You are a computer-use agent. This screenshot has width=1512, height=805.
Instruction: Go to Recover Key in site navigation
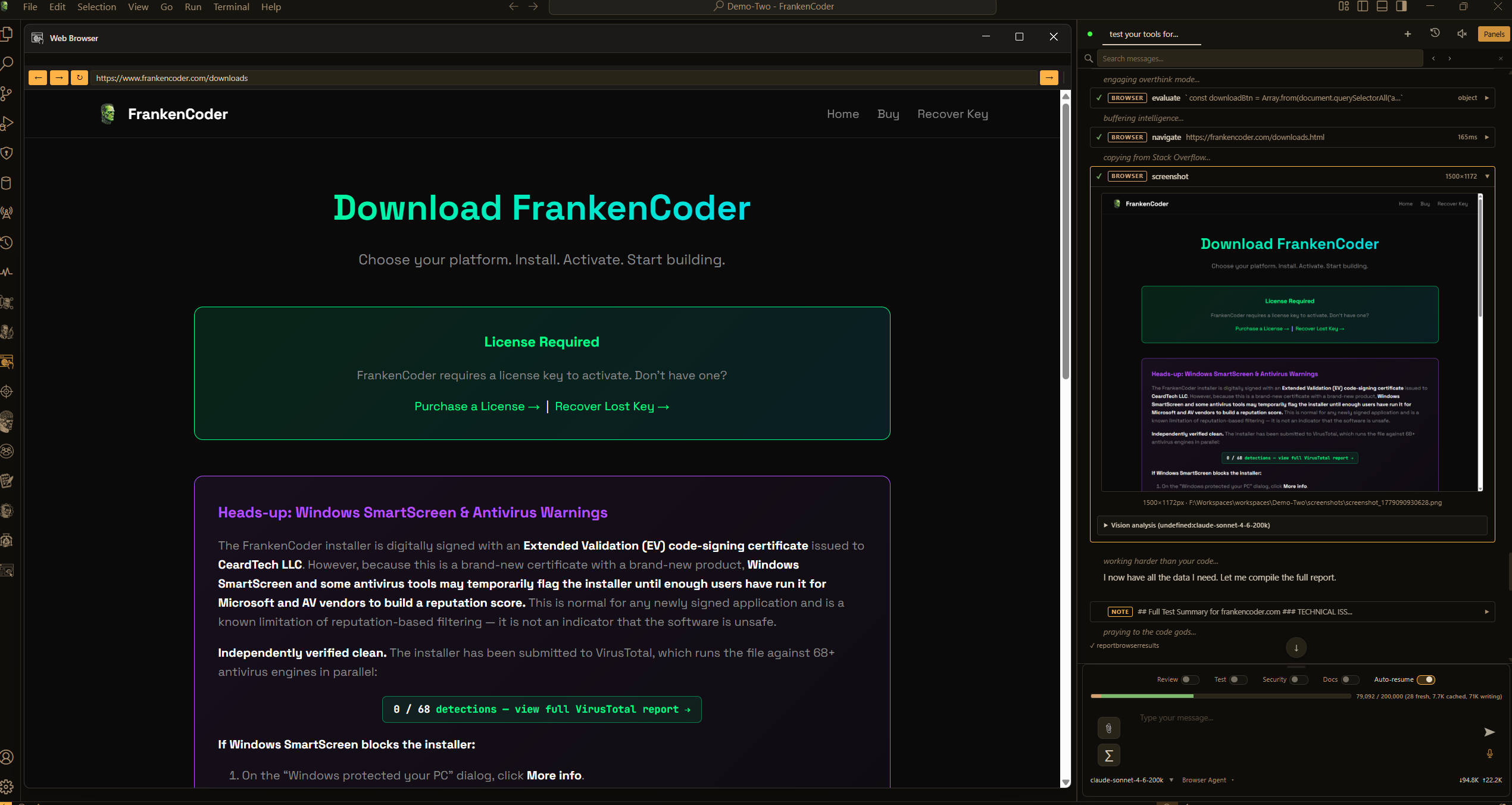click(x=952, y=114)
